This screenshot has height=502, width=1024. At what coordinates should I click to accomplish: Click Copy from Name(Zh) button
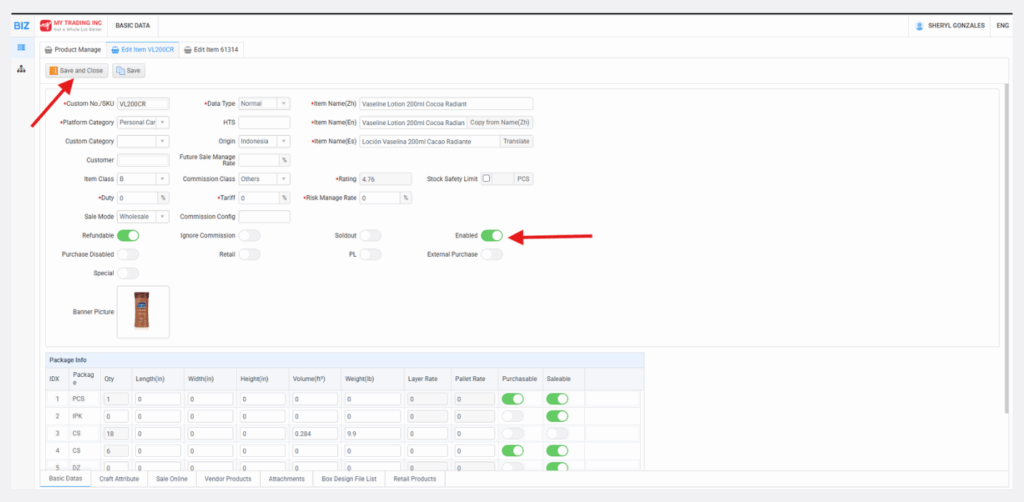pos(499,122)
